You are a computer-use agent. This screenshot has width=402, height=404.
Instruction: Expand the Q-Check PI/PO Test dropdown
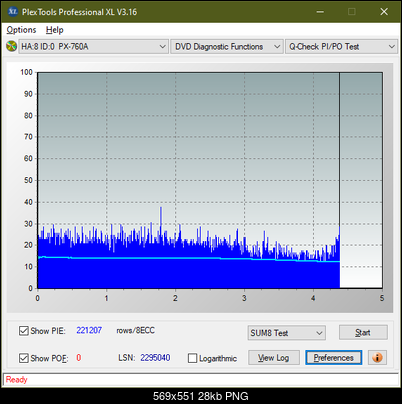coord(341,47)
